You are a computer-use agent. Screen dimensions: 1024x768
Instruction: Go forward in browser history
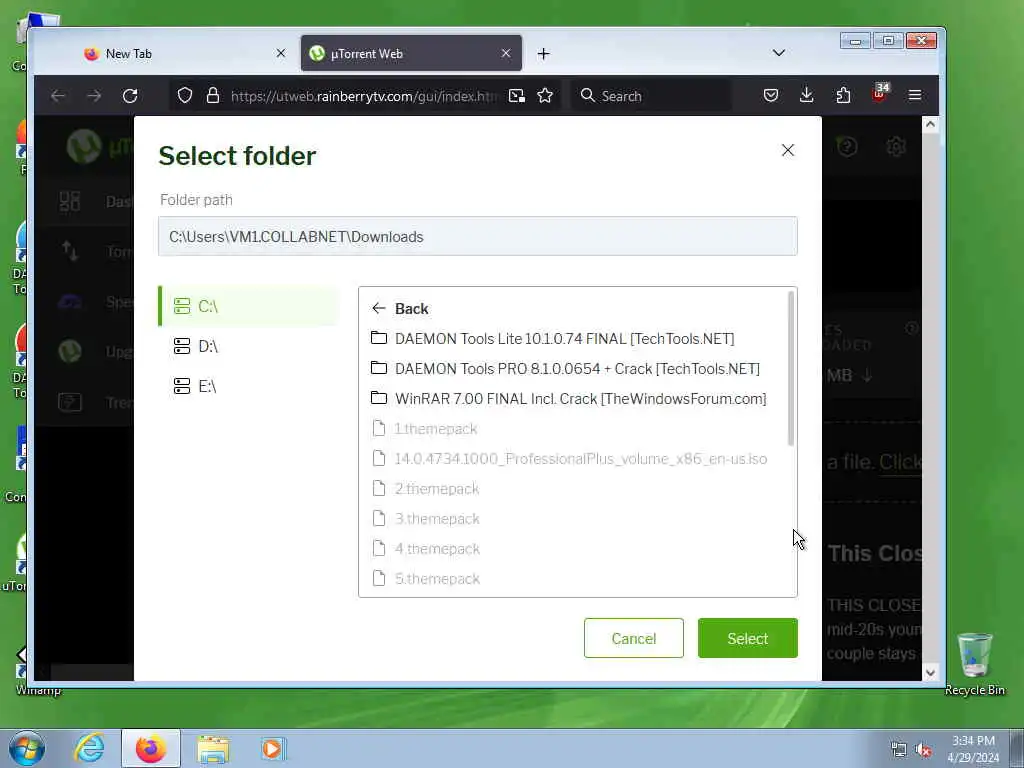94,96
